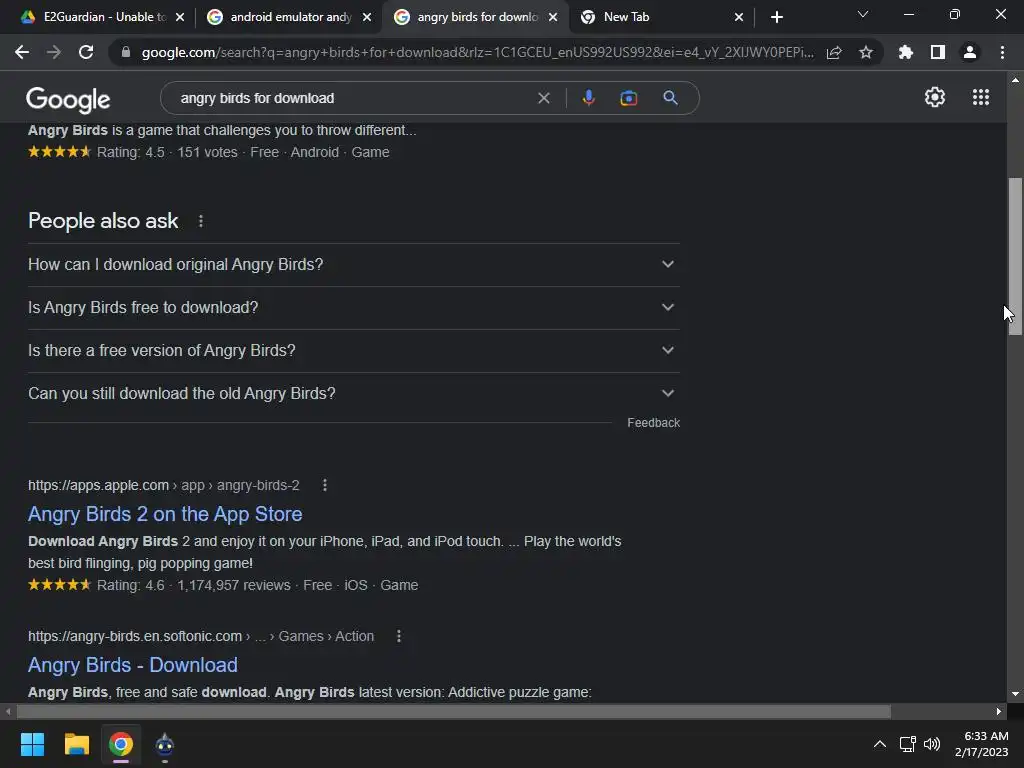Image resolution: width=1024 pixels, height=768 pixels.
Task: Close the New Tab tab
Action: (x=739, y=17)
